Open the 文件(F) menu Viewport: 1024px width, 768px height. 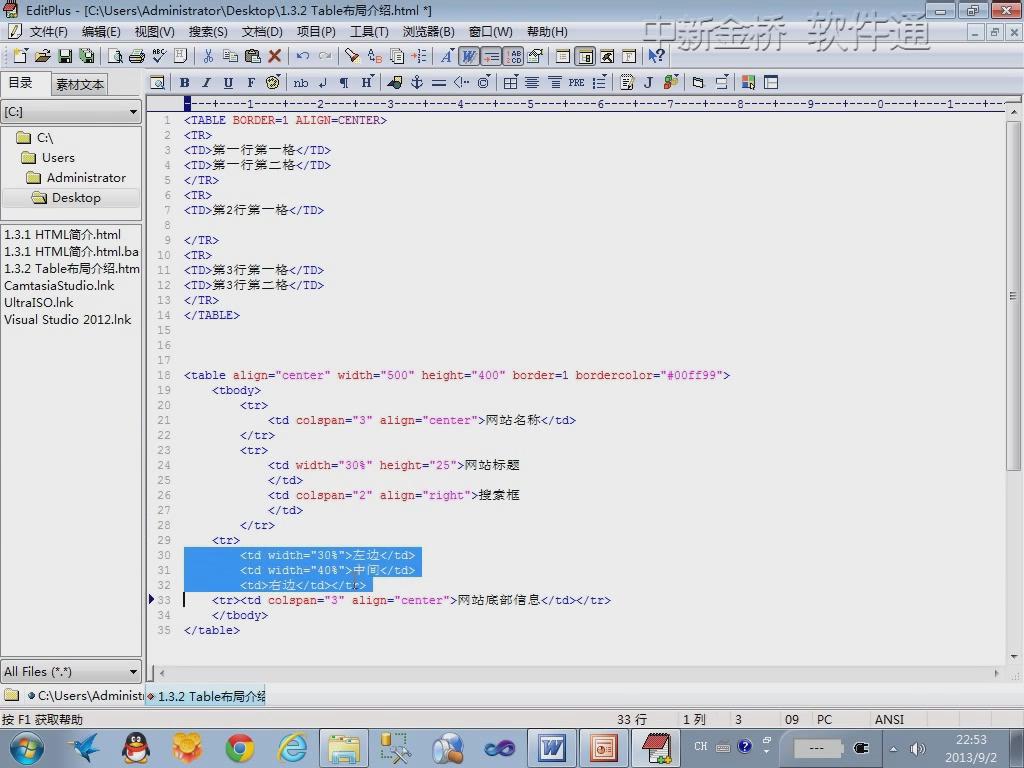(x=48, y=31)
